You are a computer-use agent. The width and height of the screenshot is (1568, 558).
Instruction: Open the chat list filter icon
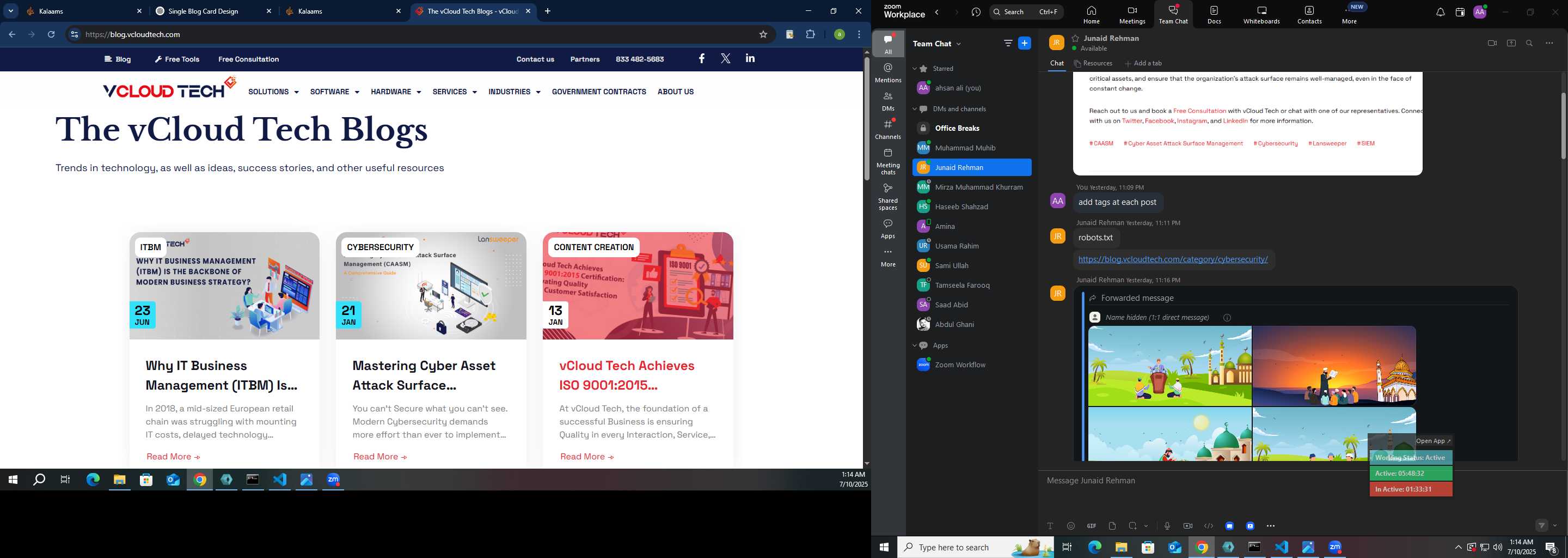point(1008,43)
